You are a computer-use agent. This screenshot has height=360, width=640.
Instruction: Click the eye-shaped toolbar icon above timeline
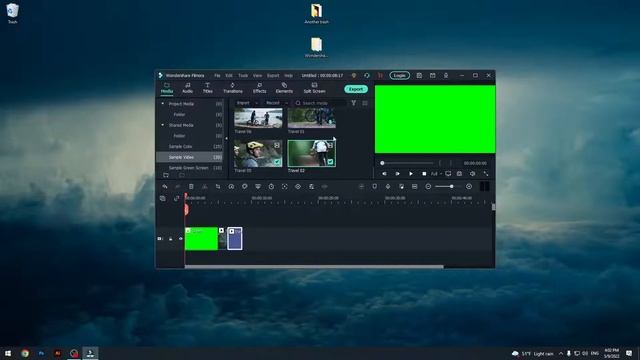[298, 187]
